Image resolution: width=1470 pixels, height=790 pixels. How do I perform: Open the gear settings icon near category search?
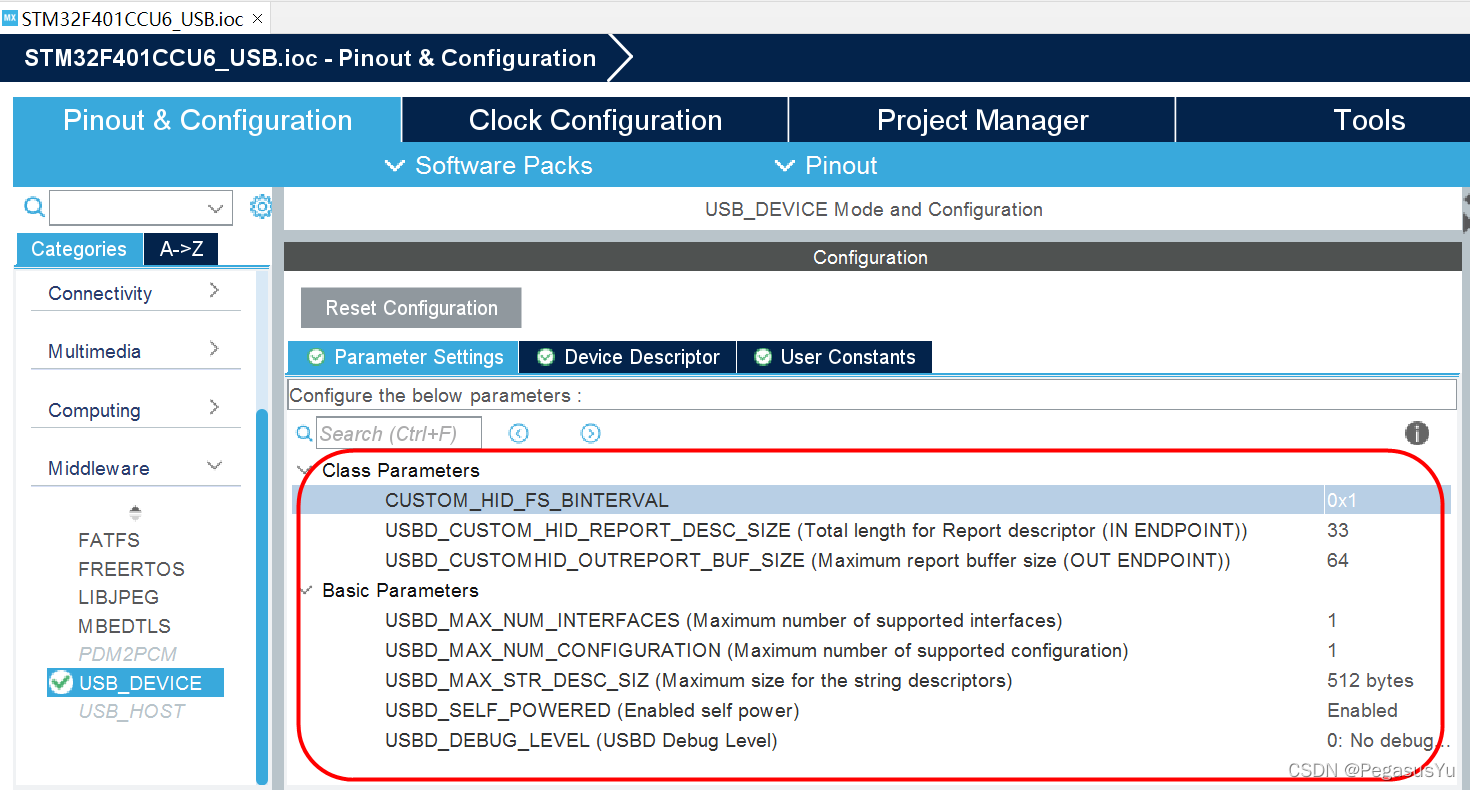tap(260, 207)
